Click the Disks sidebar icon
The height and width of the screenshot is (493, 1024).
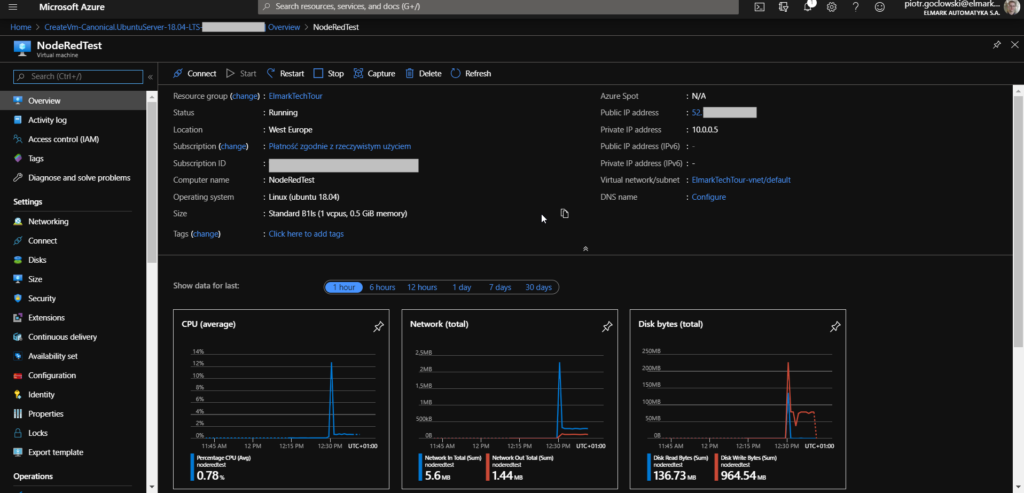coord(18,260)
